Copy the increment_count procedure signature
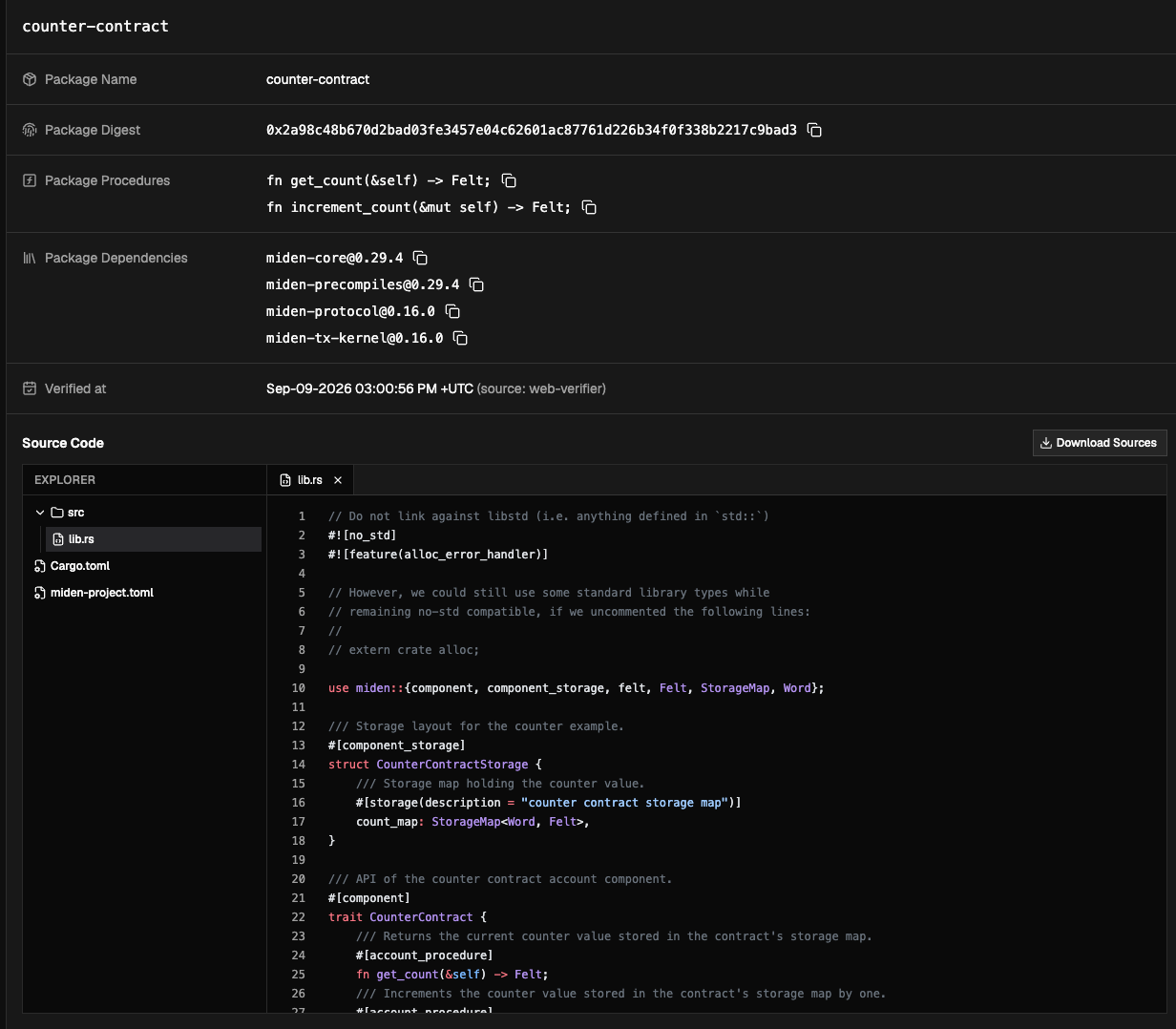This screenshot has width=1176, height=1029. point(589,207)
